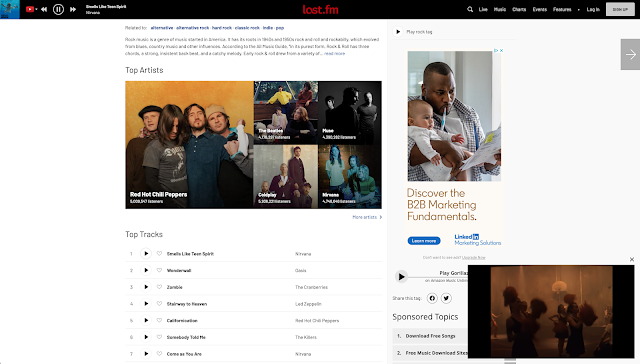This screenshot has width=640, height=364.
Task: Open the alternative rock related tag
Action: [193, 28]
